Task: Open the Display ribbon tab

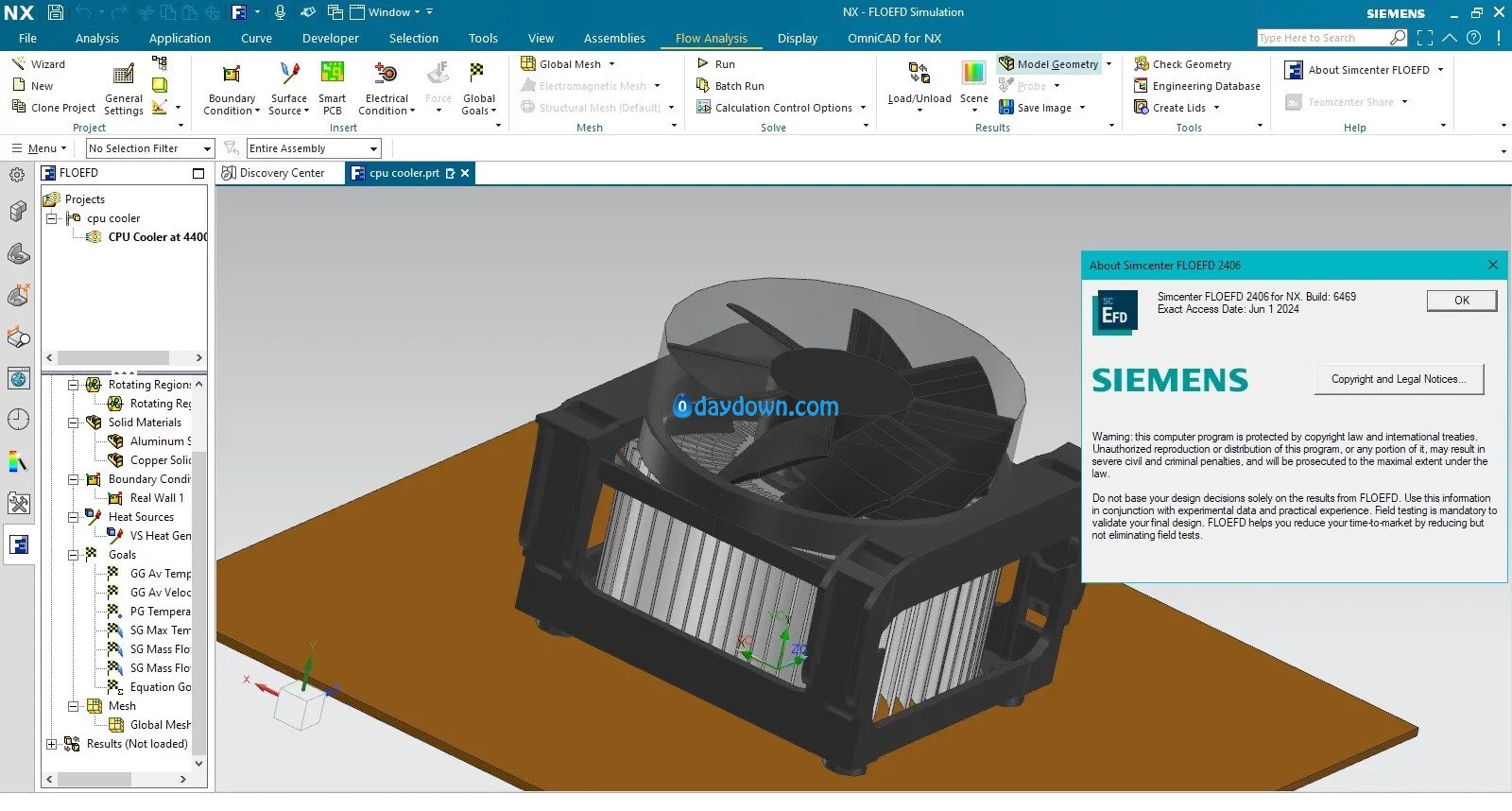Action: (x=798, y=39)
